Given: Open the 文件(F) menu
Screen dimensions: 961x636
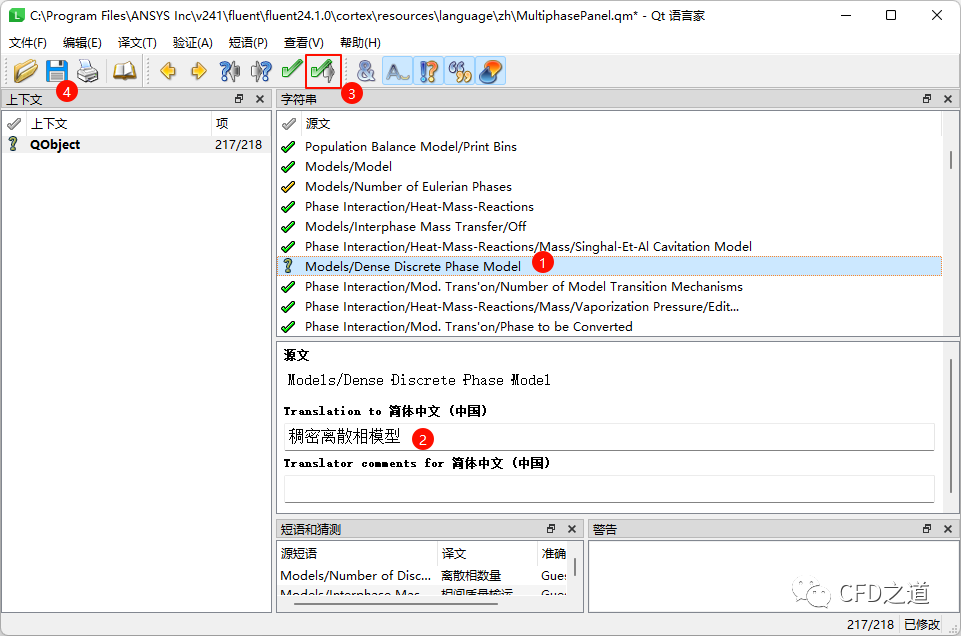Looking at the screenshot, I should pos(28,43).
